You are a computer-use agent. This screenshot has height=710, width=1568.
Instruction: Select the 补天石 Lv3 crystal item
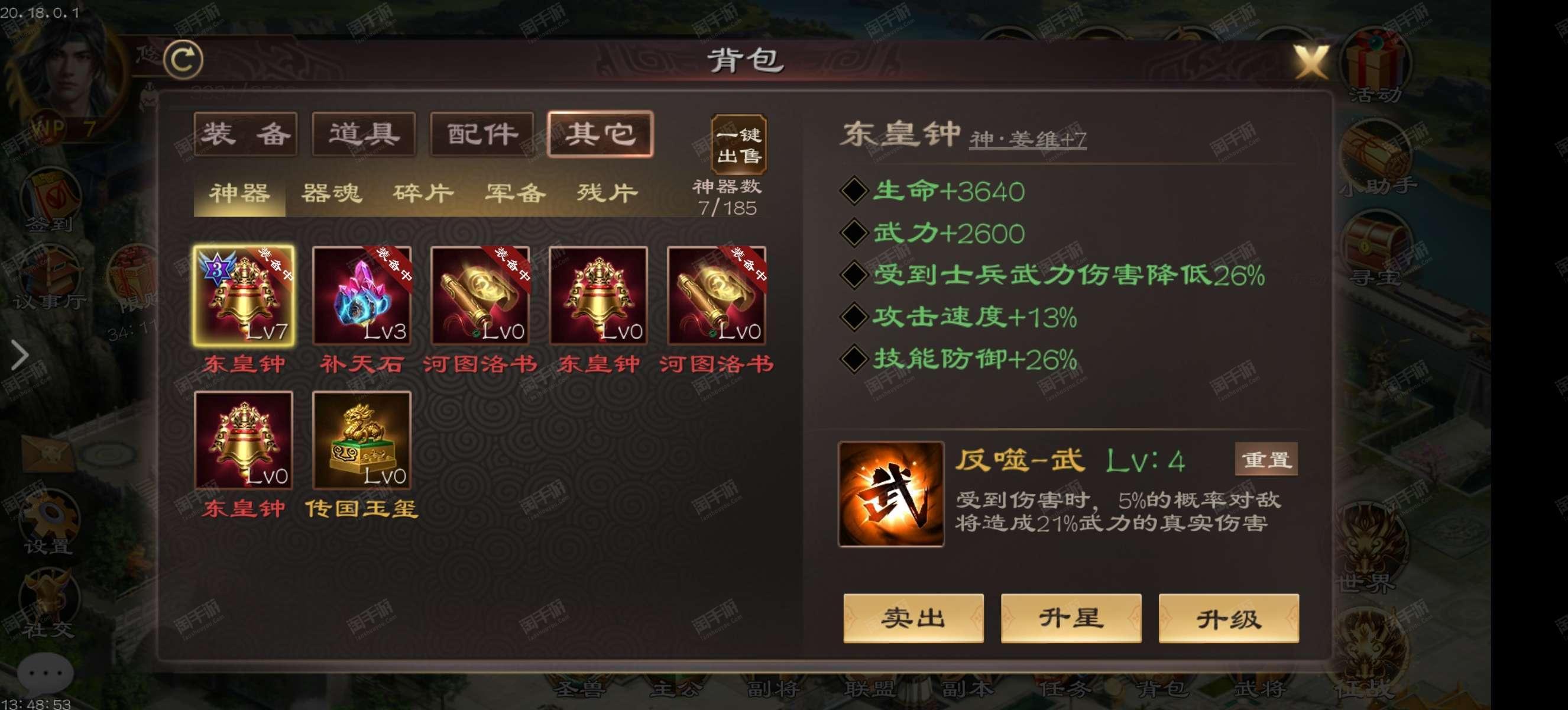362,295
